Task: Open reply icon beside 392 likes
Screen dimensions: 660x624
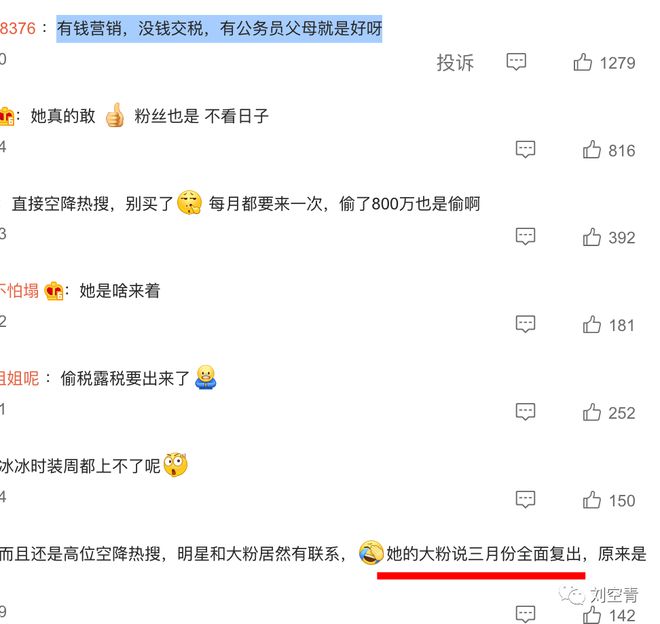Action: click(525, 237)
